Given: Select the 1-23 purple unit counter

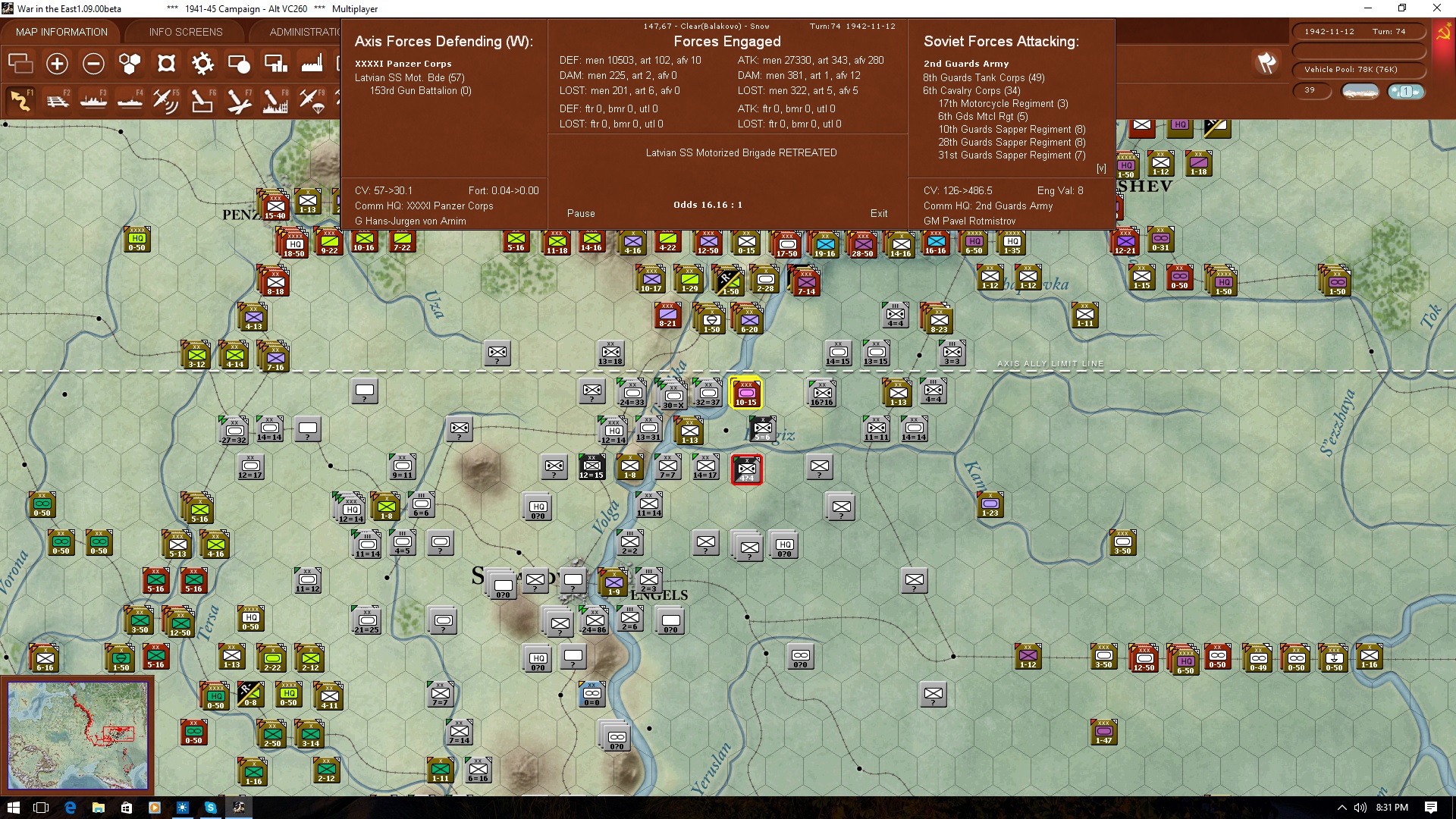Looking at the screenshot, I should (x=990, y=505).
